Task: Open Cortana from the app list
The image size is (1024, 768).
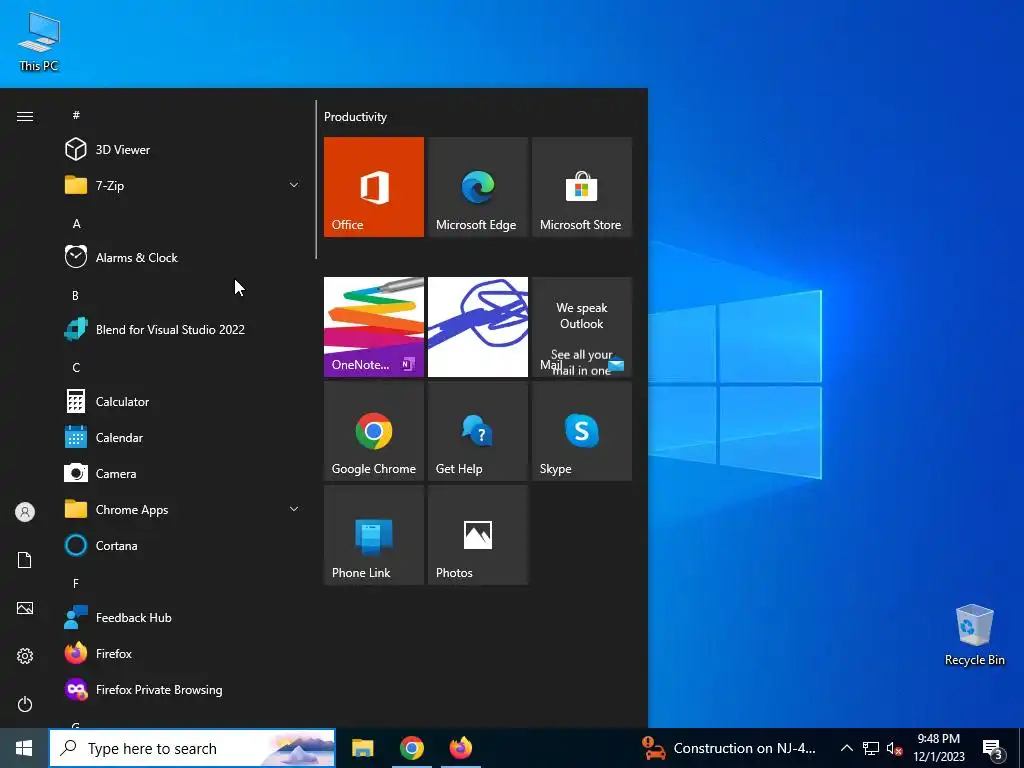Action: pyautogui.click(x=183, y=545)
